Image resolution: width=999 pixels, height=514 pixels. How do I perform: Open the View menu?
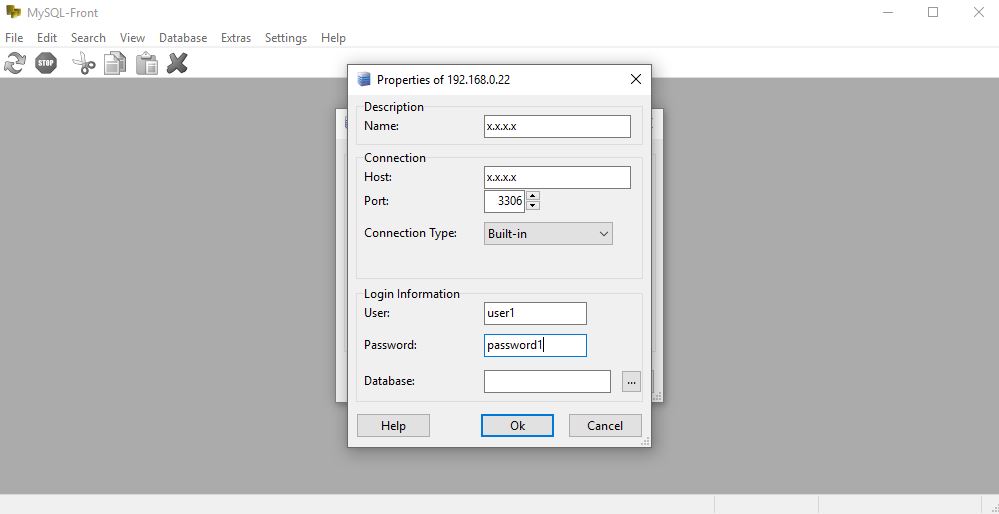point(133,38)
